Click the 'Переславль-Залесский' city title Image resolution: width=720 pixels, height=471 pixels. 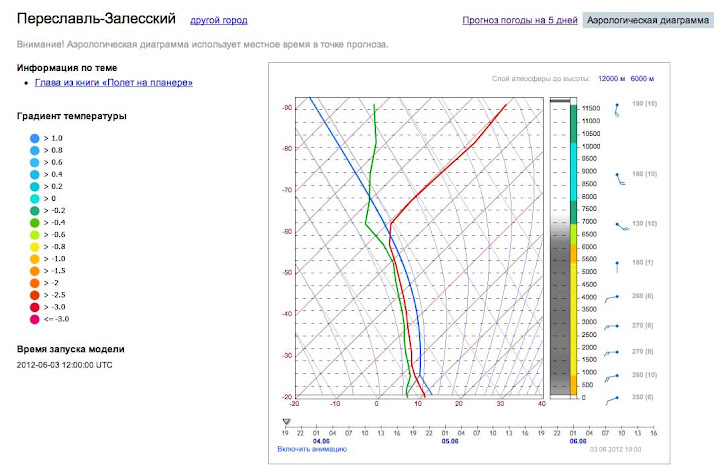click(96, 19)
